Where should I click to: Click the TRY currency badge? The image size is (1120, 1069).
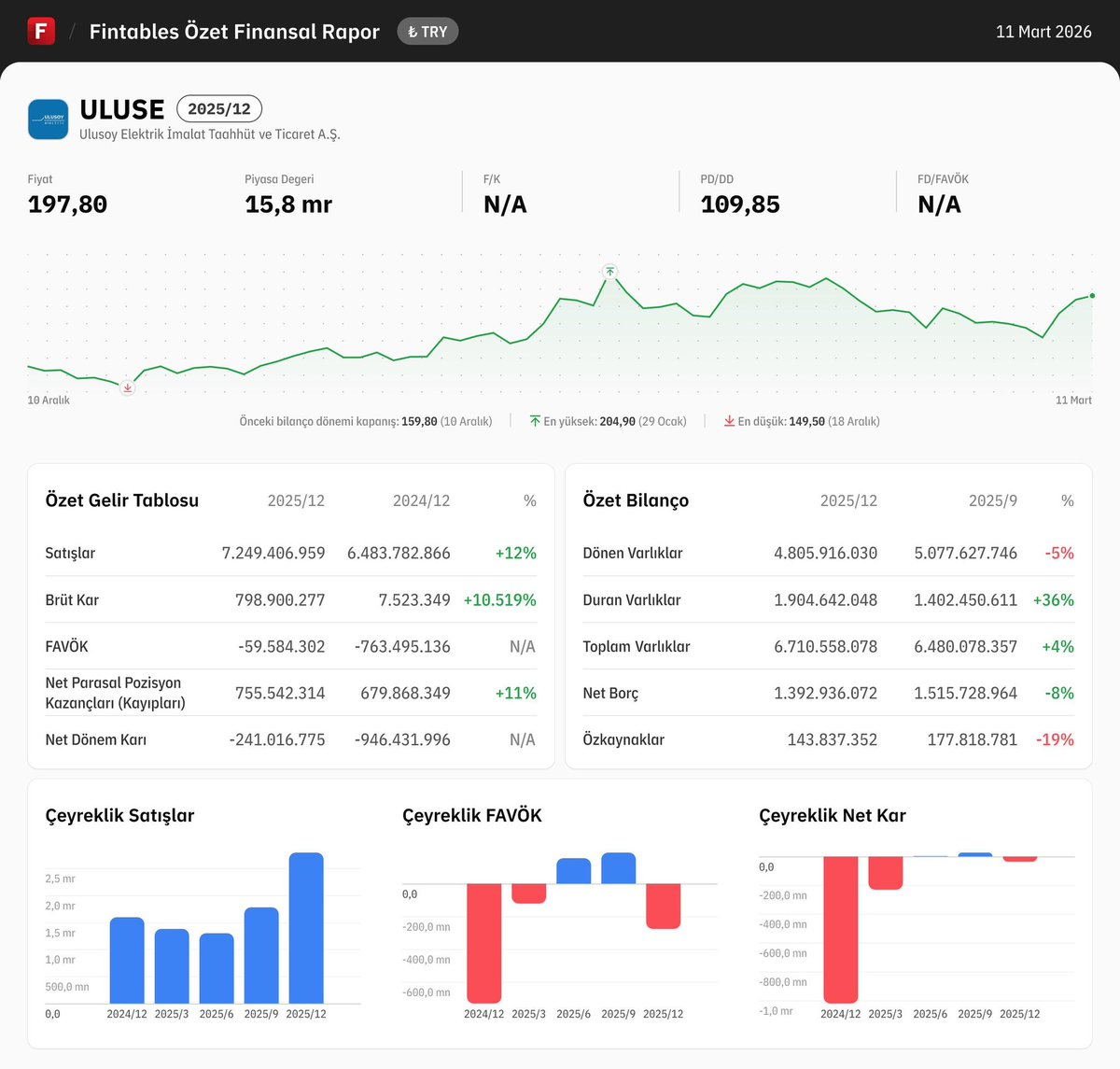[427, 32]
